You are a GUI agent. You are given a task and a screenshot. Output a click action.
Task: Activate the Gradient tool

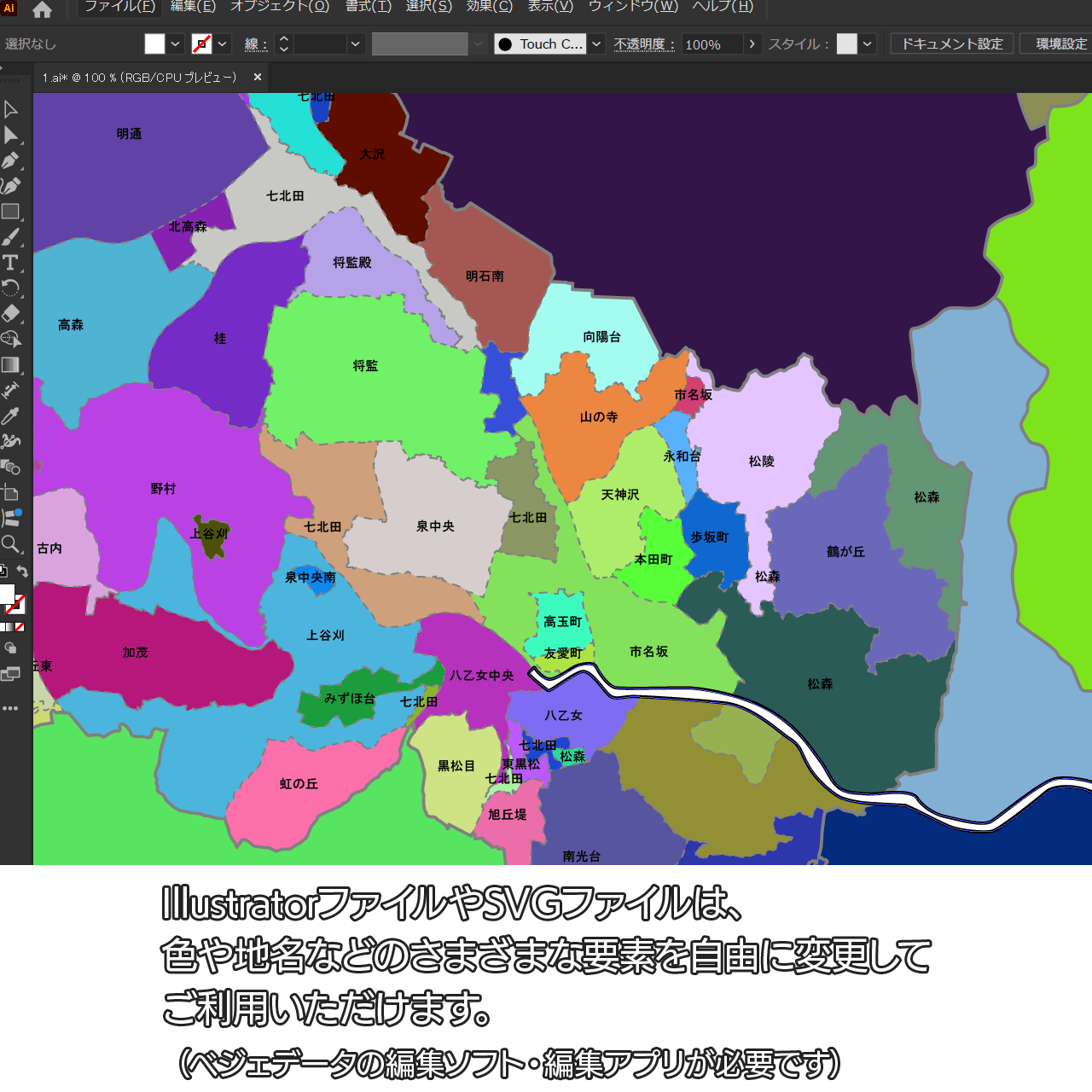point(10,365)
